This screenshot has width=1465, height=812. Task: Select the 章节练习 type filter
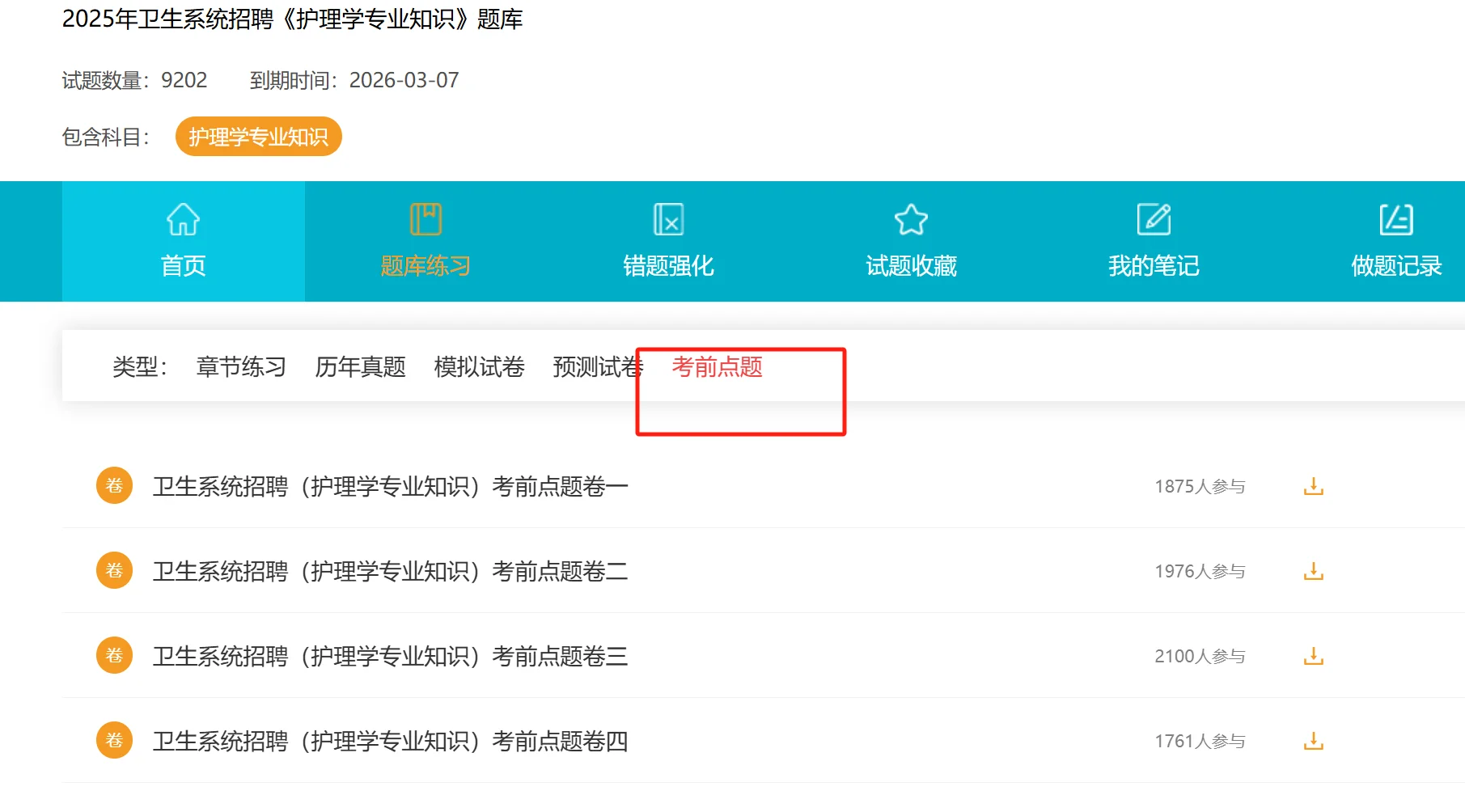(x=241, y=367)
